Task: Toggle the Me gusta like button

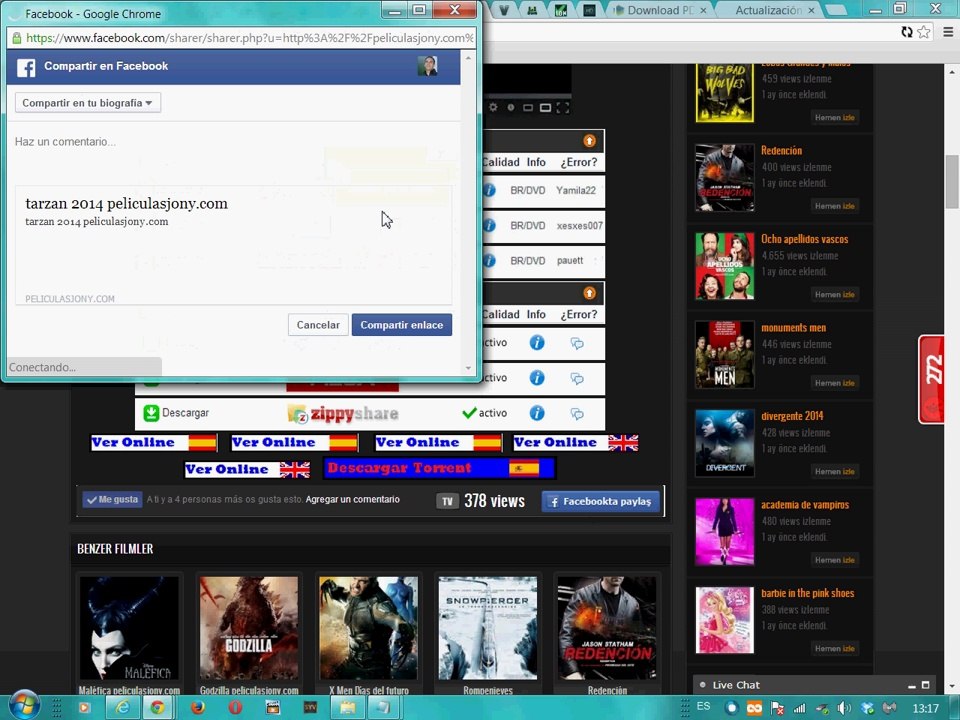Action: point(113,500)
